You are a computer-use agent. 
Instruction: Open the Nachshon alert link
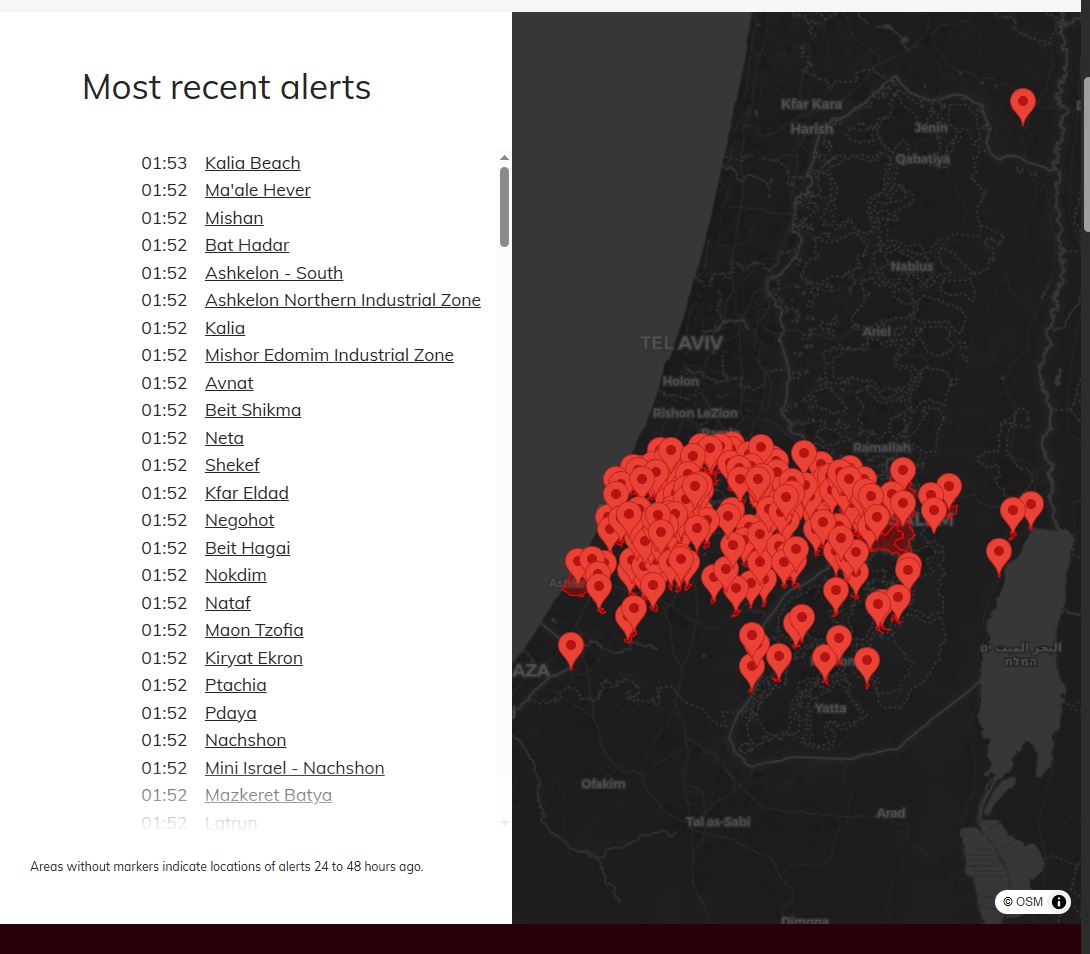pos(245,740)
